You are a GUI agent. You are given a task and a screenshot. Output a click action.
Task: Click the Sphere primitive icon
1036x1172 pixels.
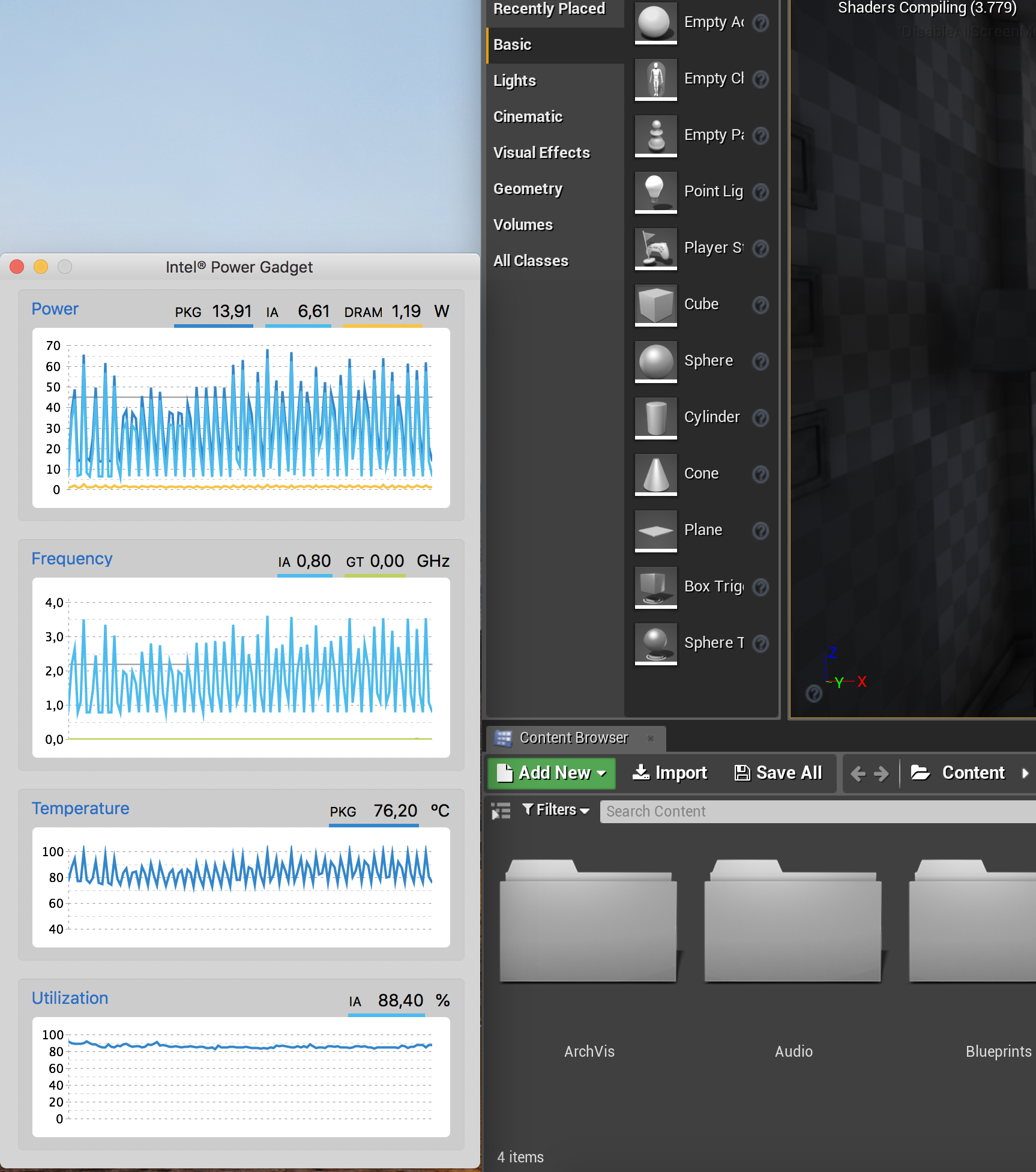coord(655,361)
